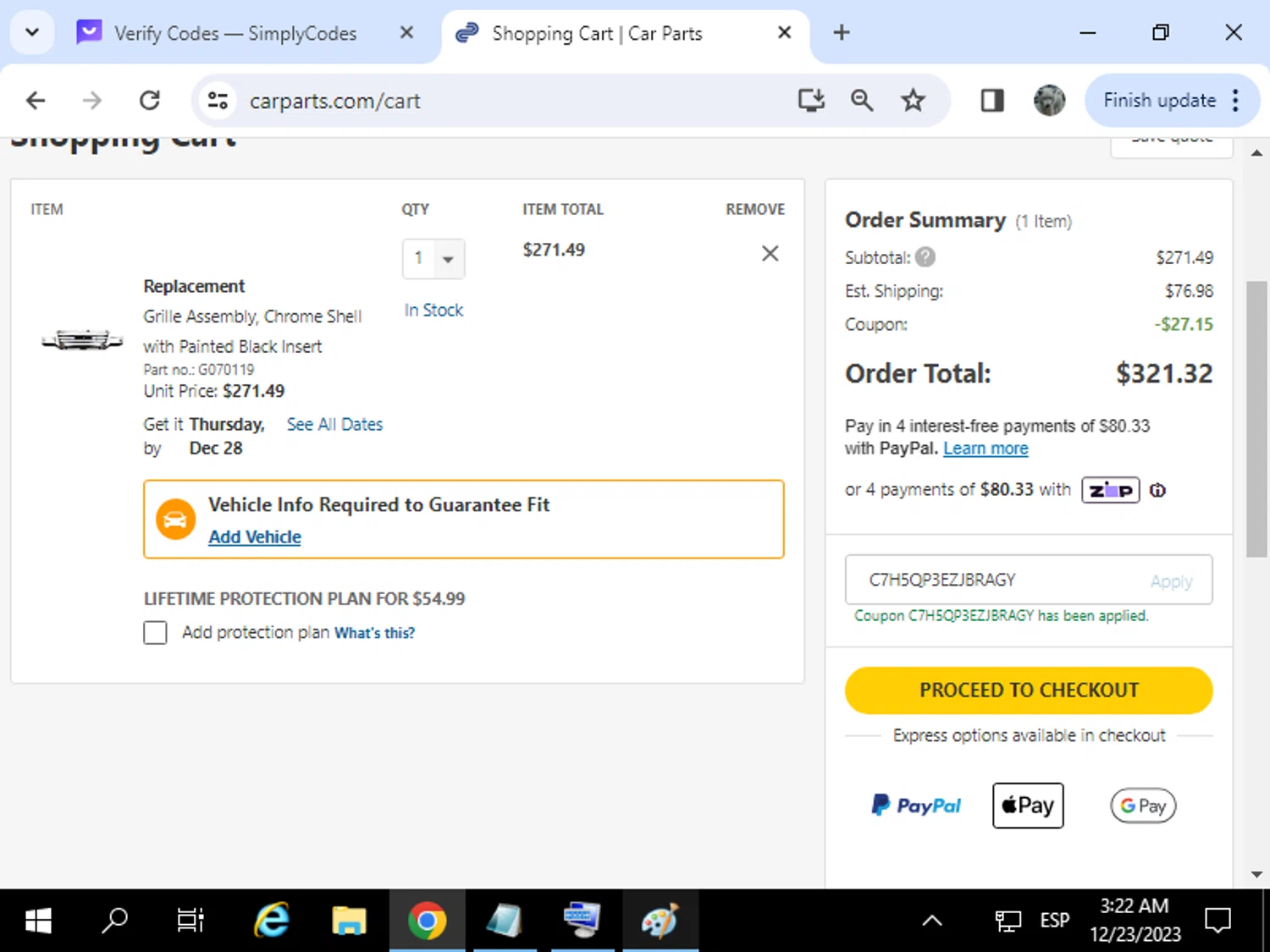Click the orange vehicle info car icon
The image size is (1270, 952).
point(176,520)
